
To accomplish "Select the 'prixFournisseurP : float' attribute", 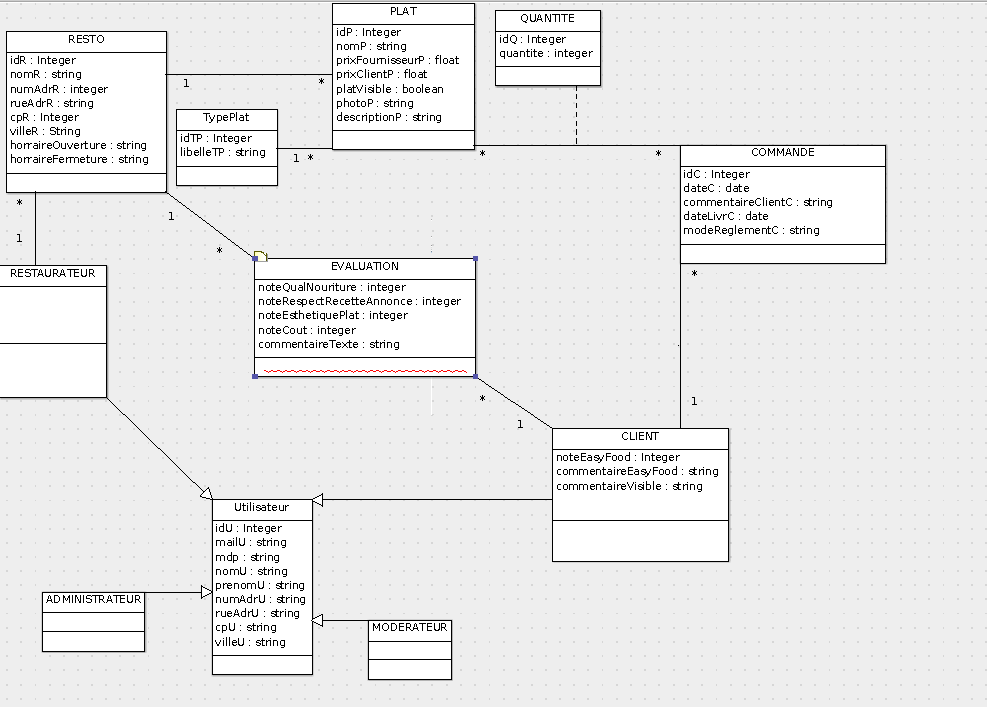I will [398, 60].
